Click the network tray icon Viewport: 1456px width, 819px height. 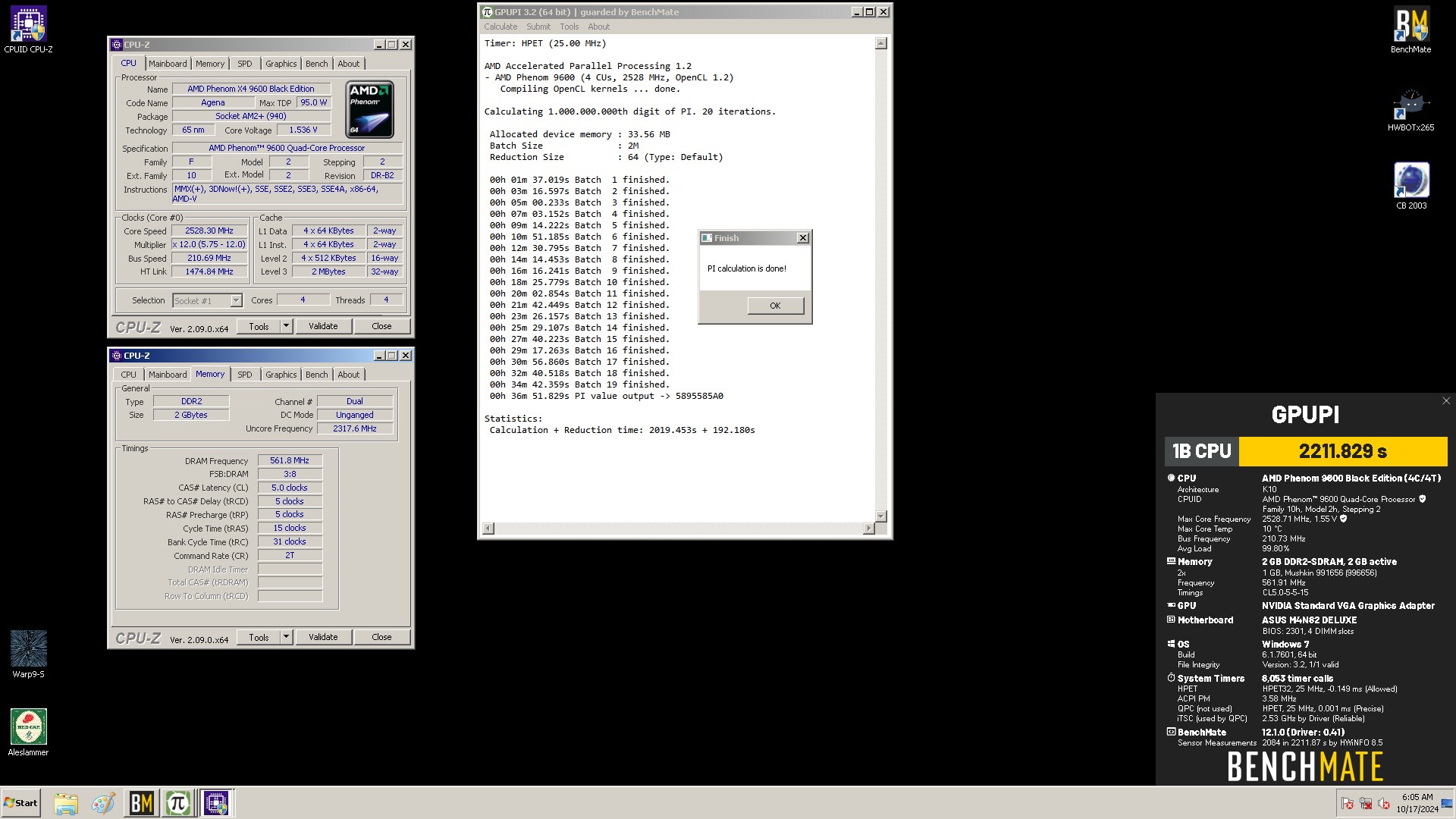(1366, 803)
